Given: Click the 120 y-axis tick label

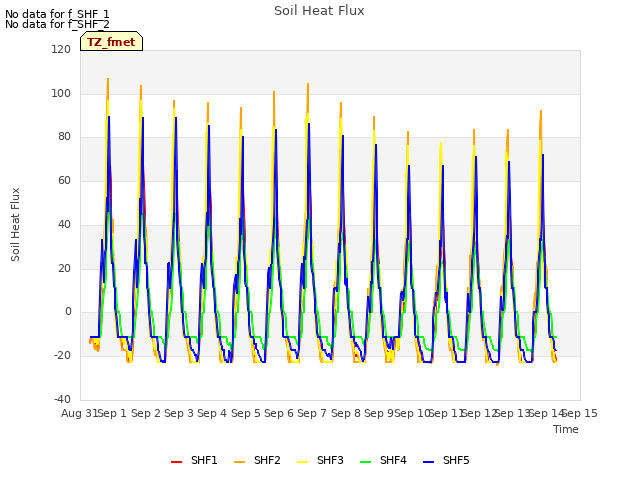Looking at the screenshot, I should coord(61,49).
